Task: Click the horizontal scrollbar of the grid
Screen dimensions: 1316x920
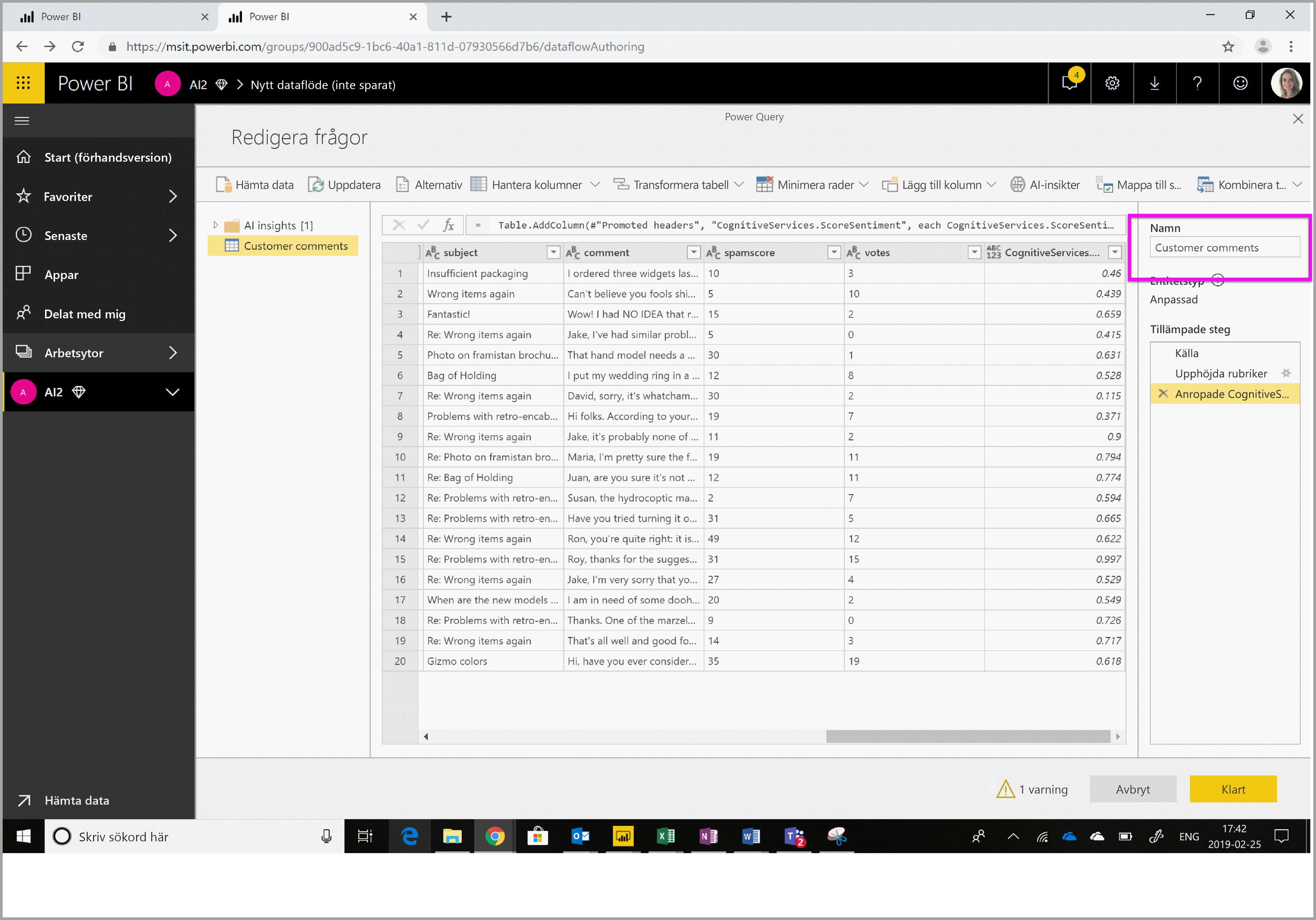Action: (968, 736)
